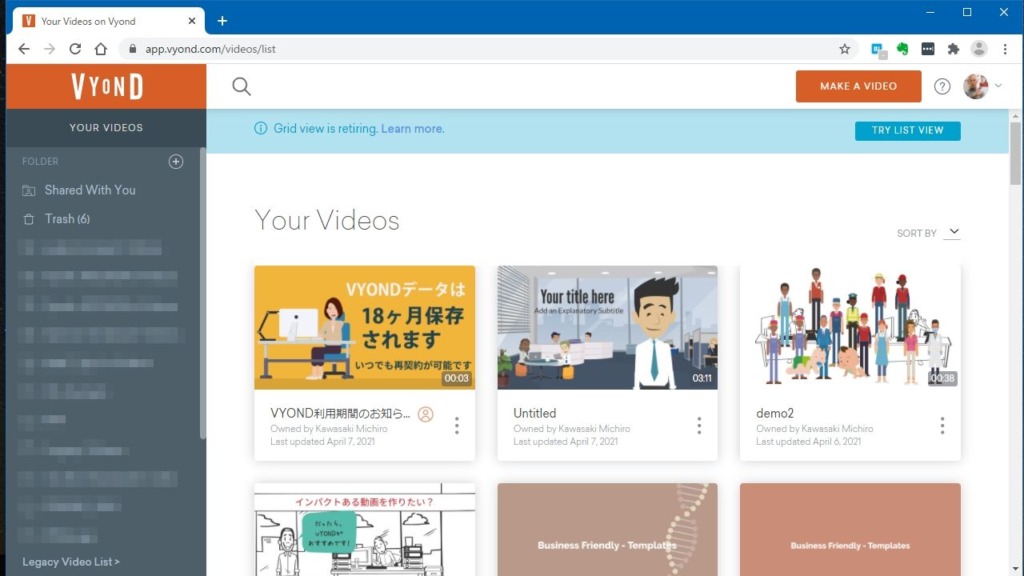The width and height of the screenshot is (1024, 576).
Task: Open the Chrome three-dot menu
Action: (1005, 49)
